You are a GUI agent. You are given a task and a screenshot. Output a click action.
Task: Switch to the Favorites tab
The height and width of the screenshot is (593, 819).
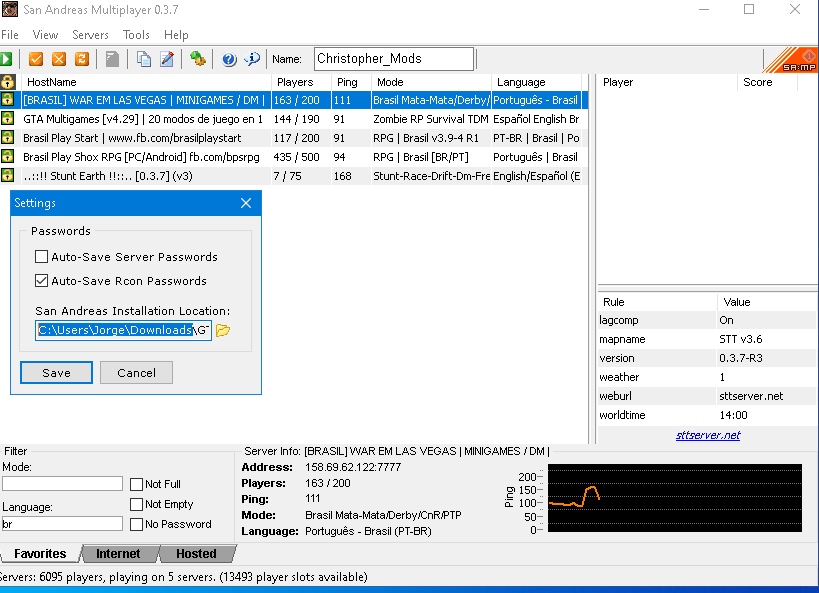pos(40,554)
